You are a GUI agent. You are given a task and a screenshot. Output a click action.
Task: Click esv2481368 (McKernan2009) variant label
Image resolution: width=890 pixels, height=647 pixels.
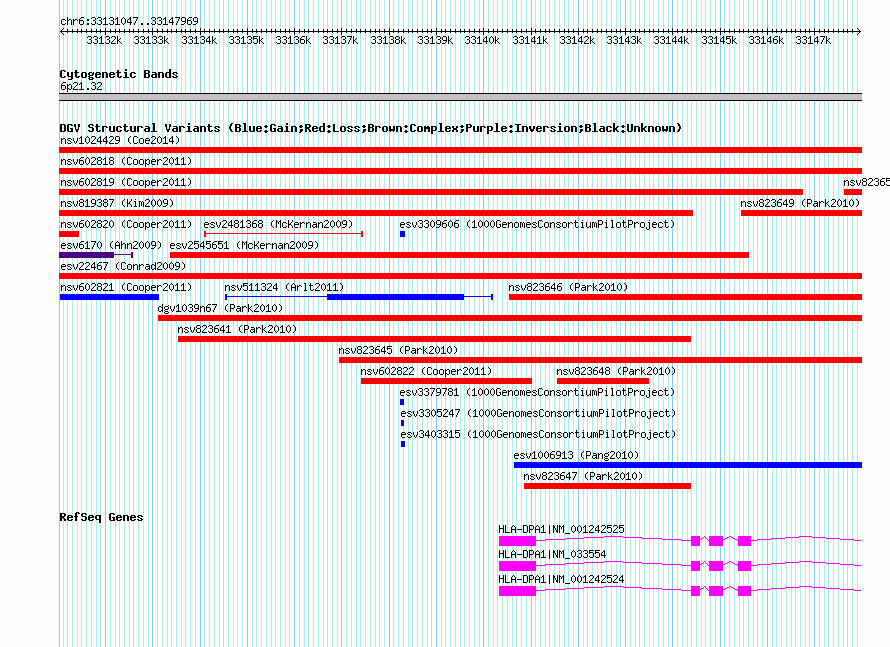point(278,224)
